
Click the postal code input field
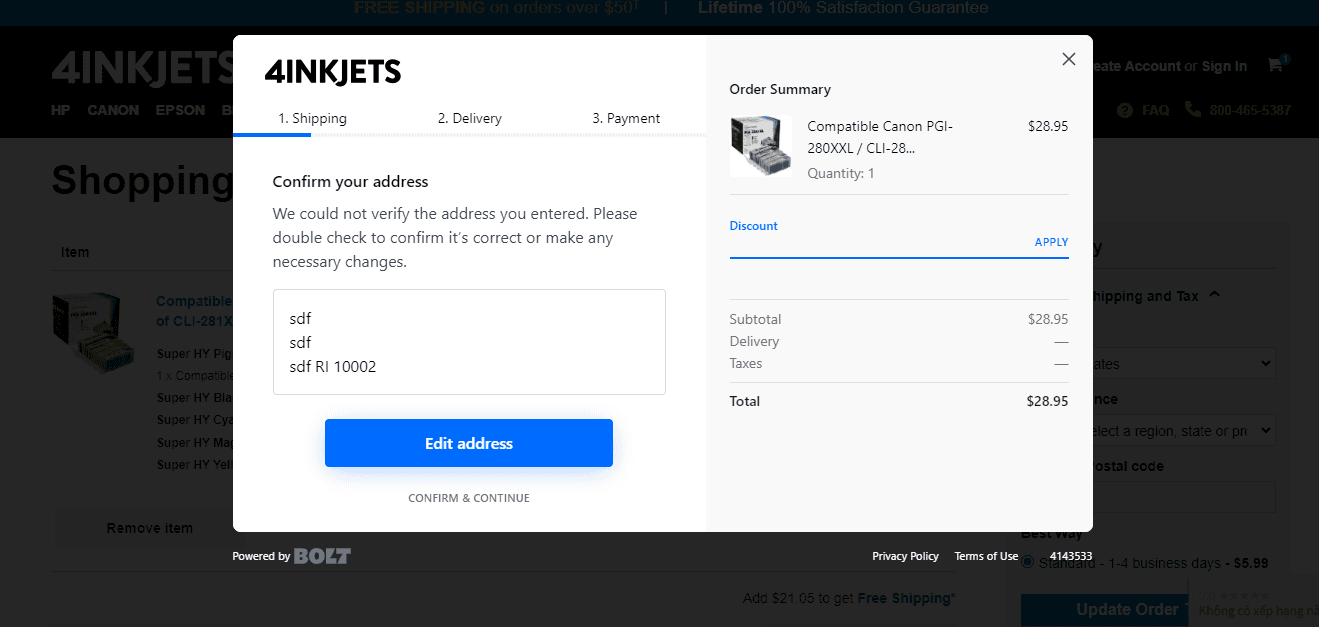pyautogui.click(x=1184, y=497)
